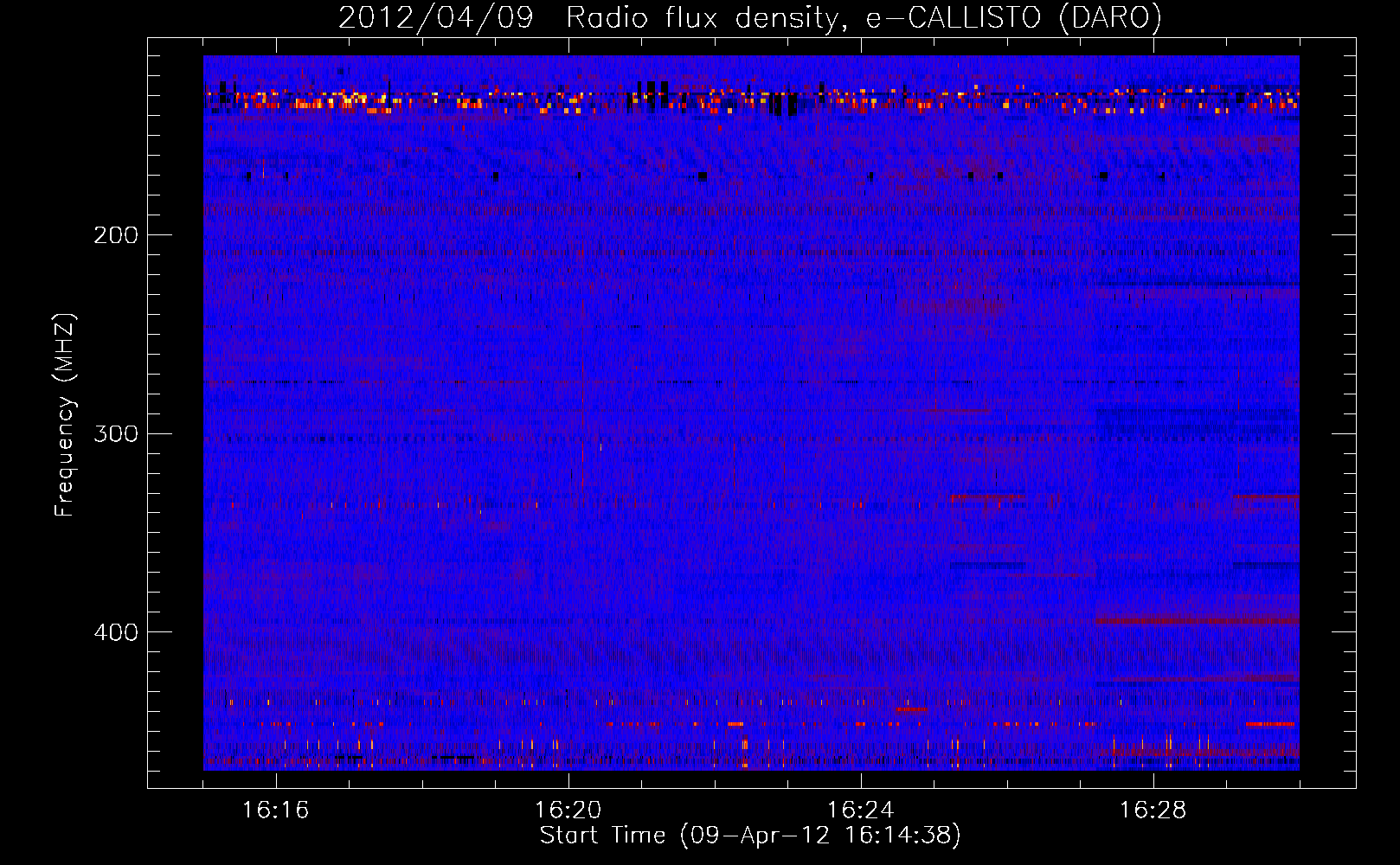Click the 16:20 time tick label
The height and width of the screenshot is (865, 1400).
[568, 810]
